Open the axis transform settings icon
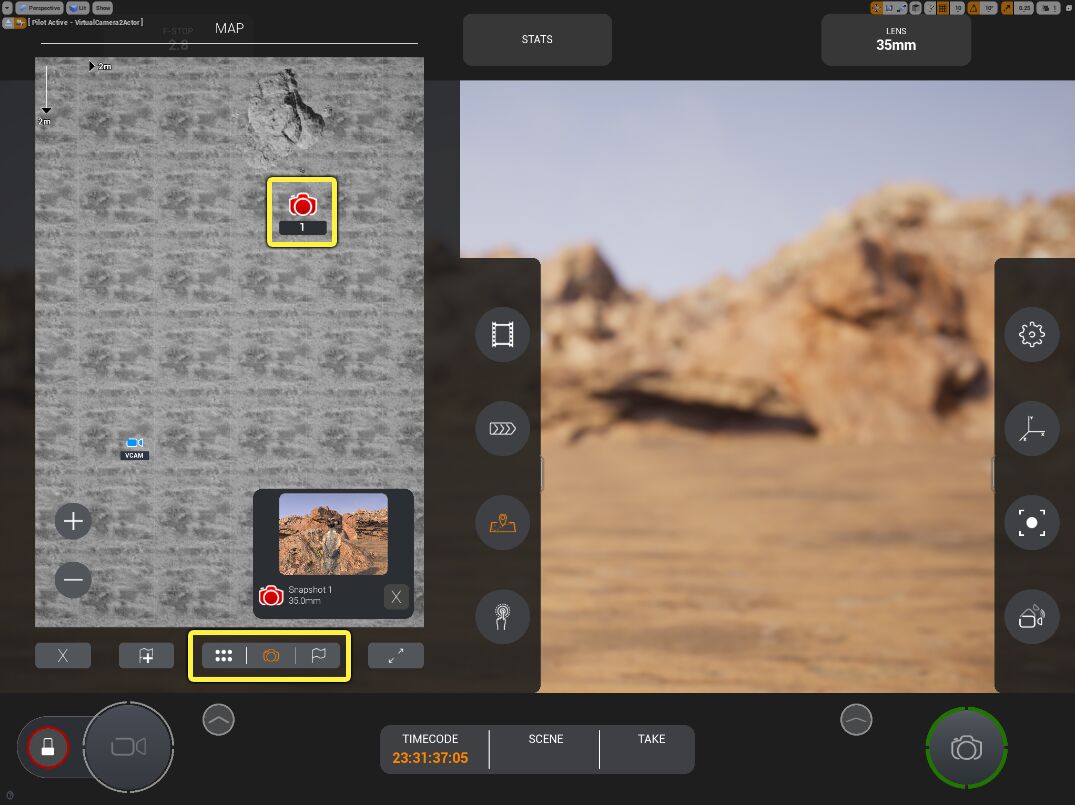 [x=1032, y=429]
